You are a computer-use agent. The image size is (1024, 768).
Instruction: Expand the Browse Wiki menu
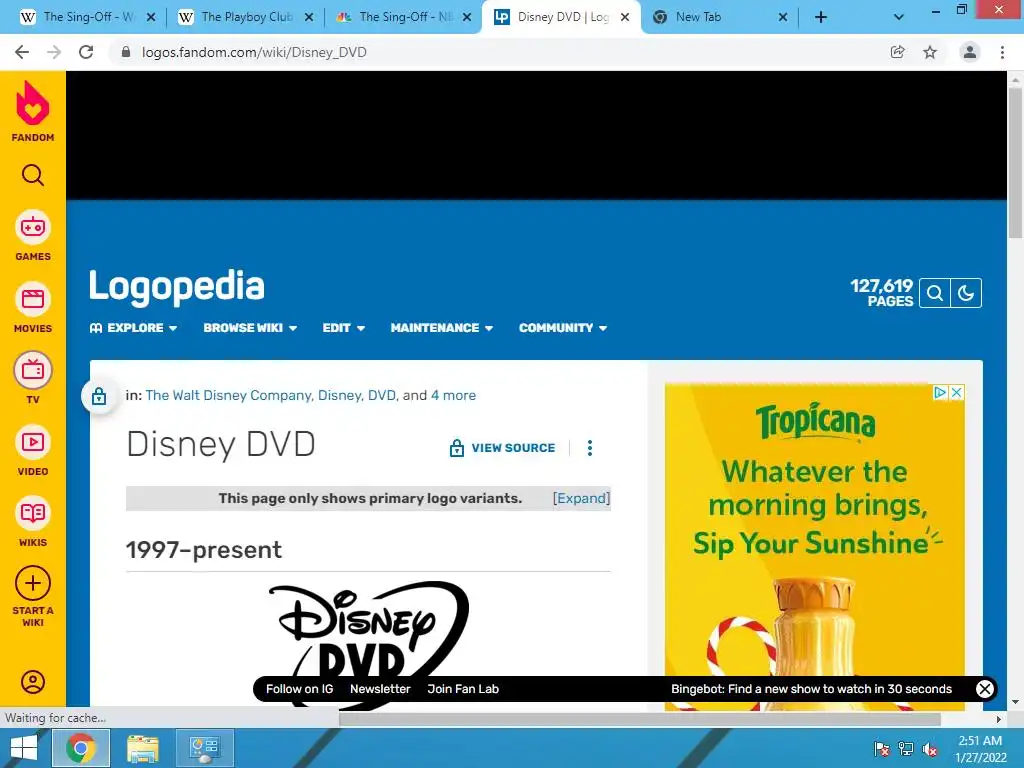tap(250, 328)
